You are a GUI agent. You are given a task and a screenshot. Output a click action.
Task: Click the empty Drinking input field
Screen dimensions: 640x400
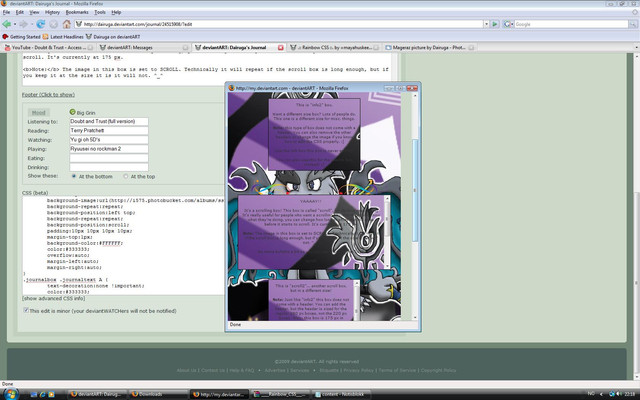[x=109, y=167]
